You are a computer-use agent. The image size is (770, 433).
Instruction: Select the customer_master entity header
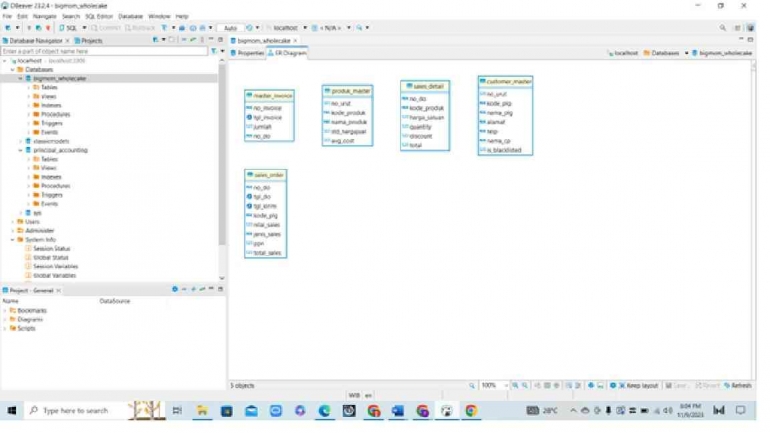click(505, 81)
